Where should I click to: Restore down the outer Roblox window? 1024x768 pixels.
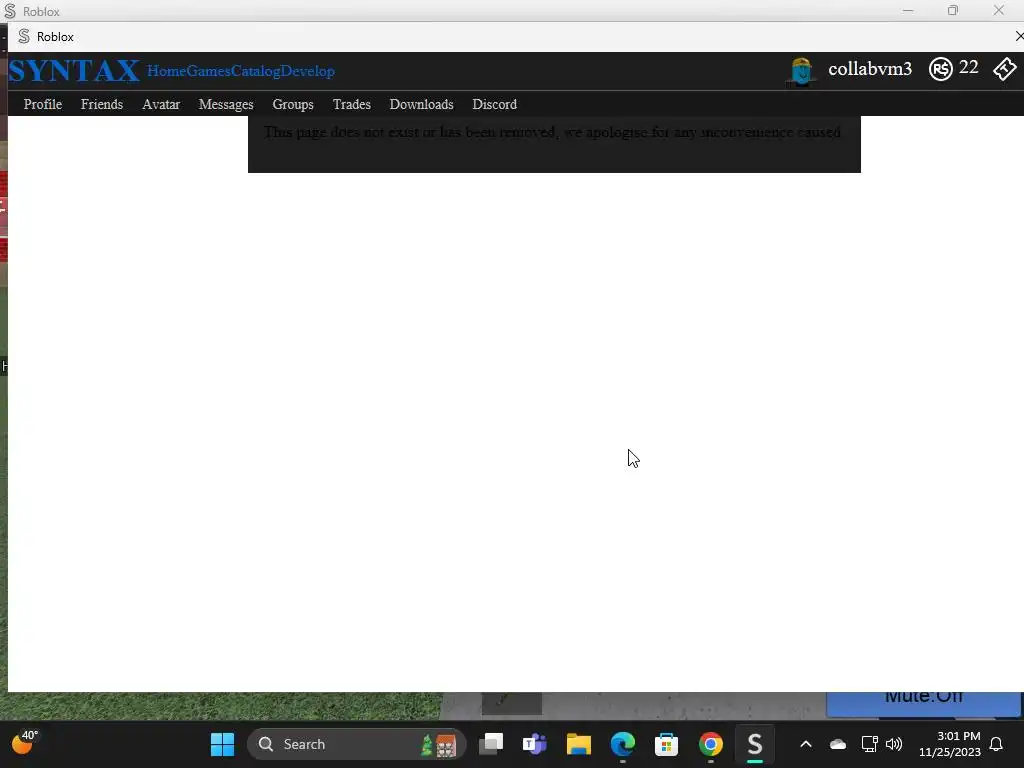(x=953, y=10)
